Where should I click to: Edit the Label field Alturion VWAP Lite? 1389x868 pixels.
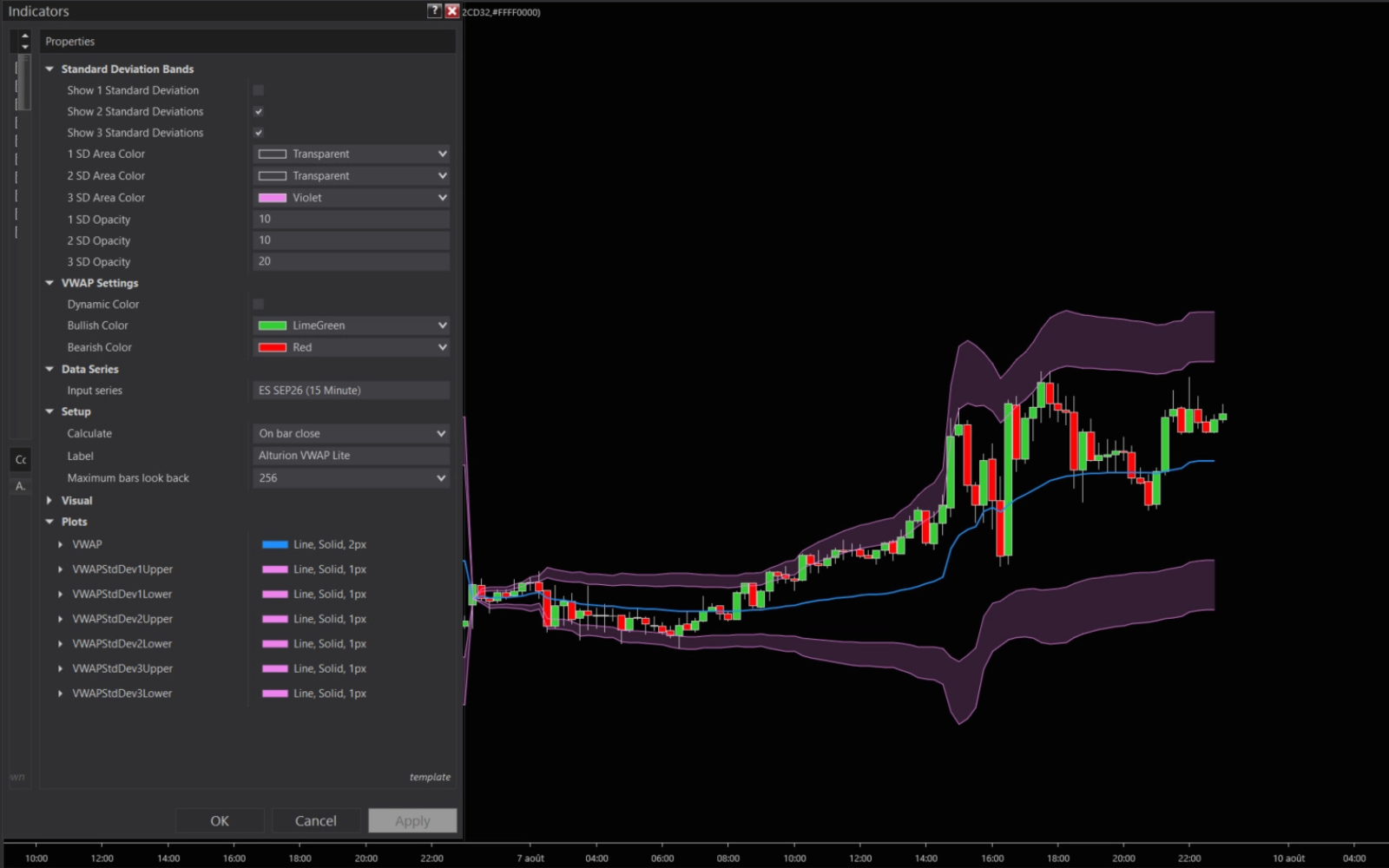coord(352,456)
